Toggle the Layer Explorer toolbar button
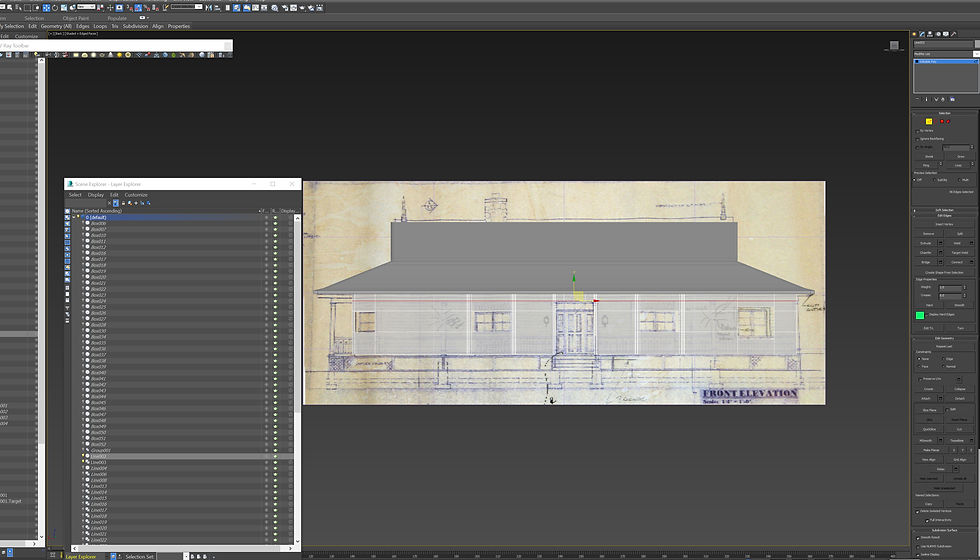The height and width of the screenshot is (560, 980). point(236,8)
